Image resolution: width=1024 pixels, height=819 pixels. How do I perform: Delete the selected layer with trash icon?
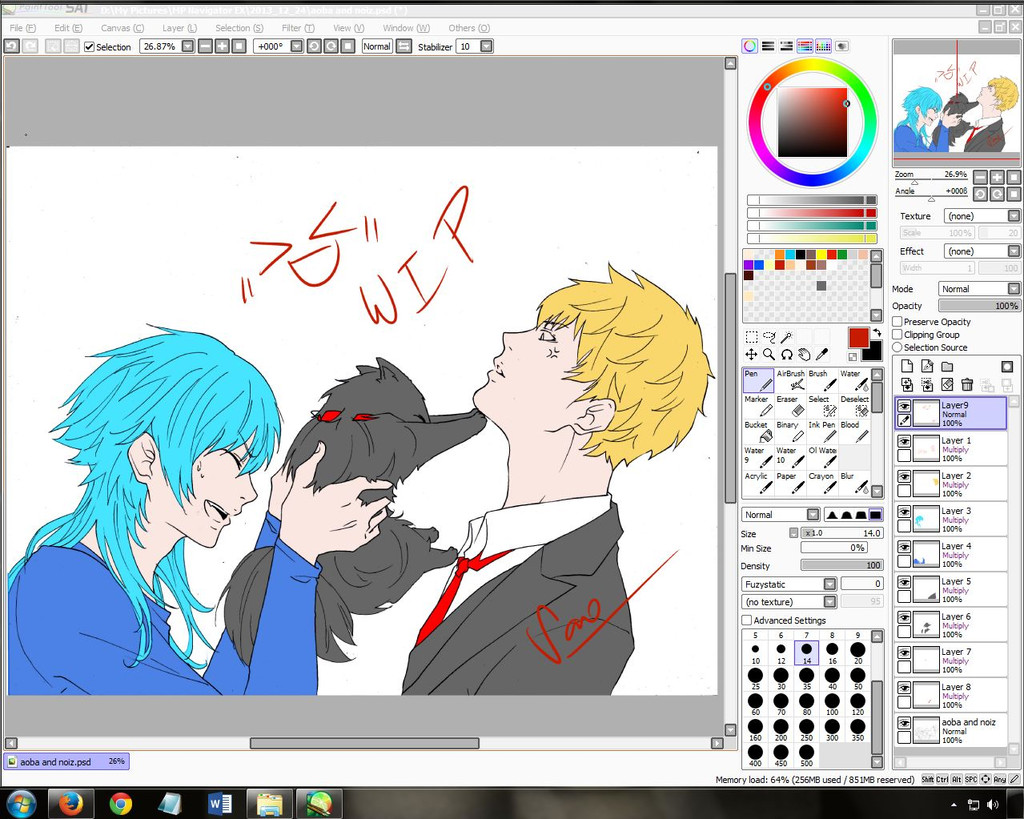tap(967, 385)
